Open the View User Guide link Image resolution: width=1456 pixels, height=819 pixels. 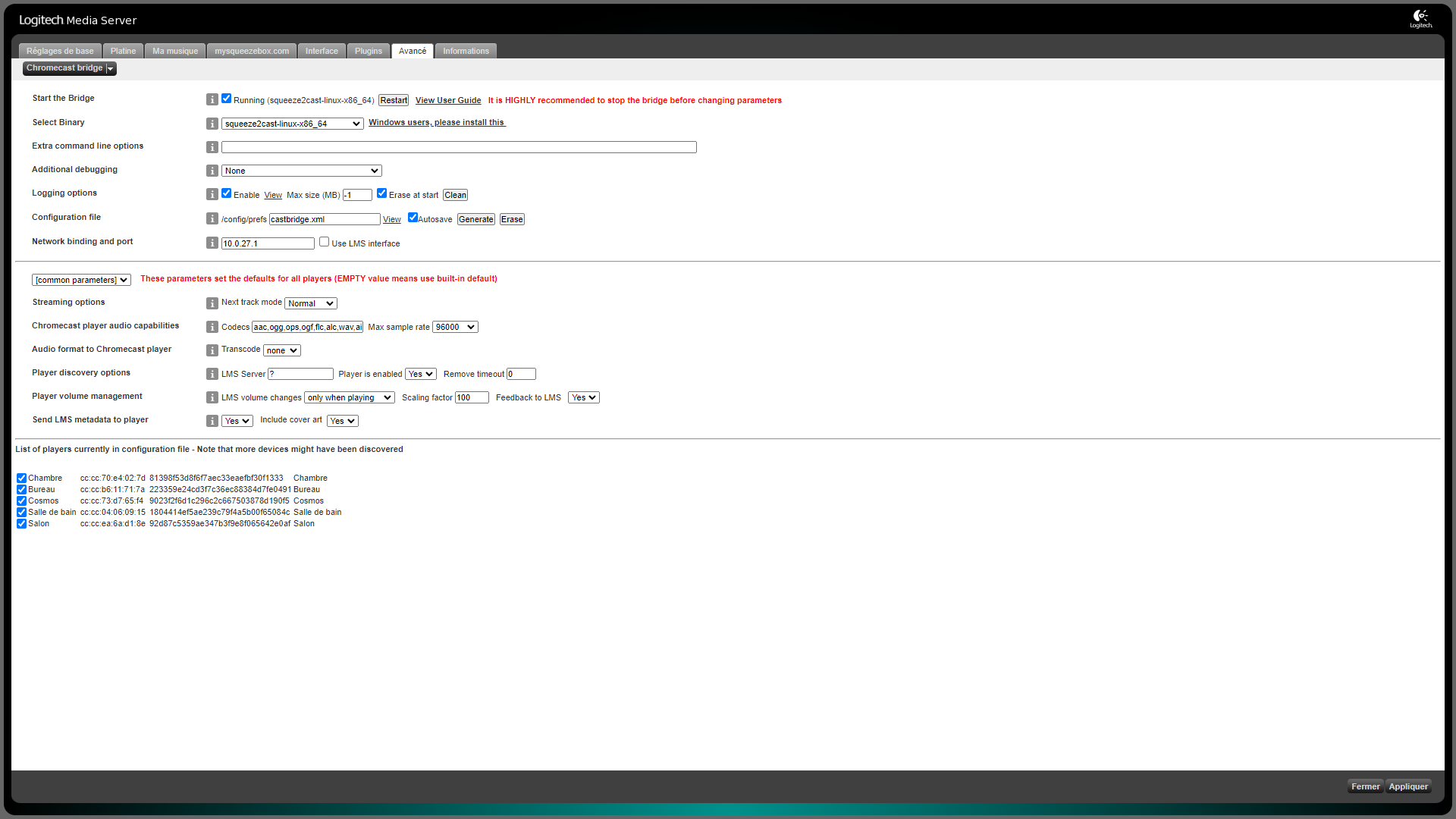pyautogui.click(x=448, y=100)
